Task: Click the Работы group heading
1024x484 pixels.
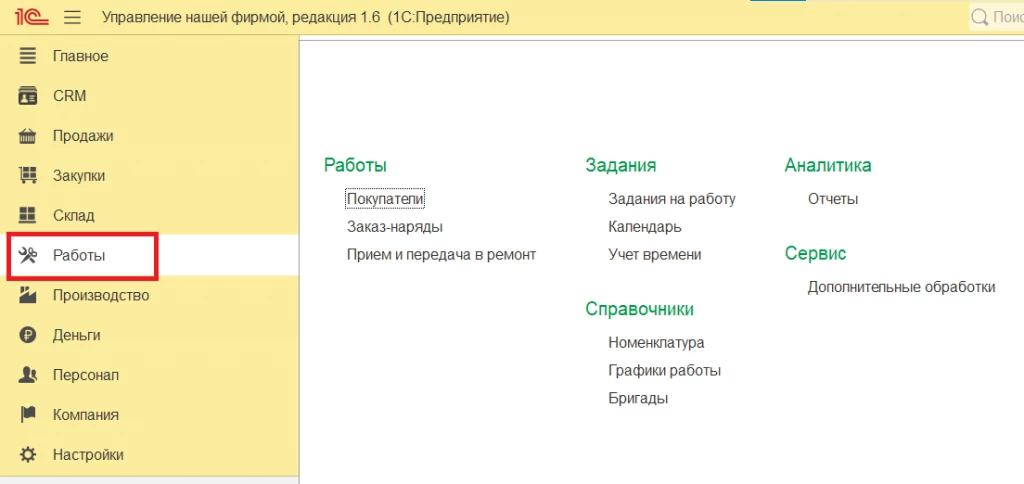Action: (x=355, y=165)
